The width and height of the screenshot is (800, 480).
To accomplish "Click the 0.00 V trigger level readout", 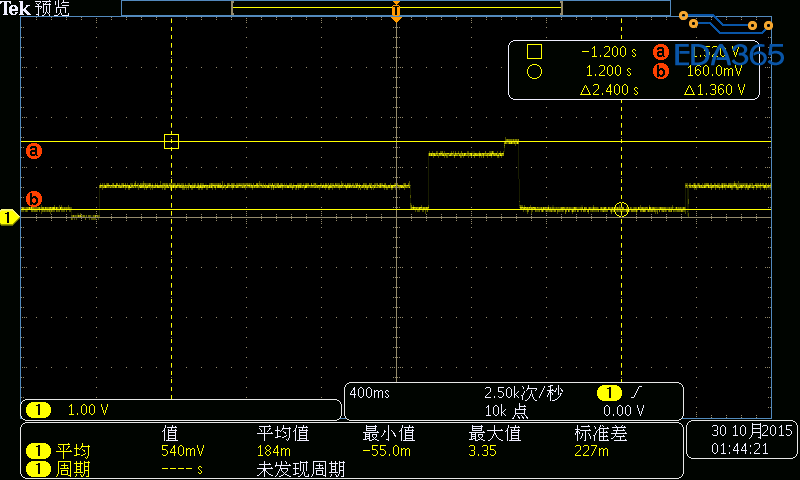I will [623, 411].
